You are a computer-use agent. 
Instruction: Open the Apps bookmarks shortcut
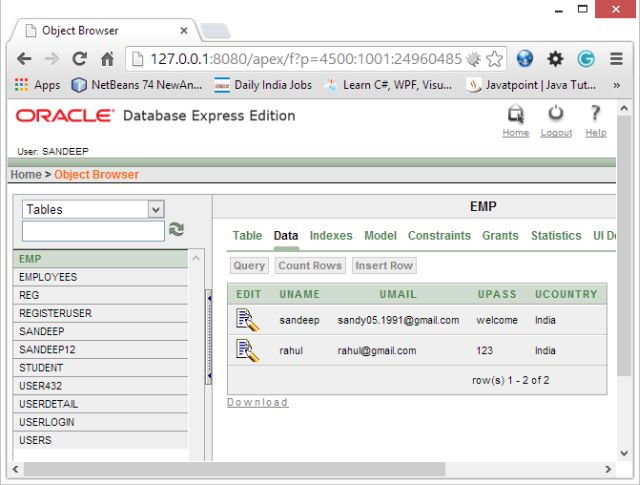[x=37, y=85]
